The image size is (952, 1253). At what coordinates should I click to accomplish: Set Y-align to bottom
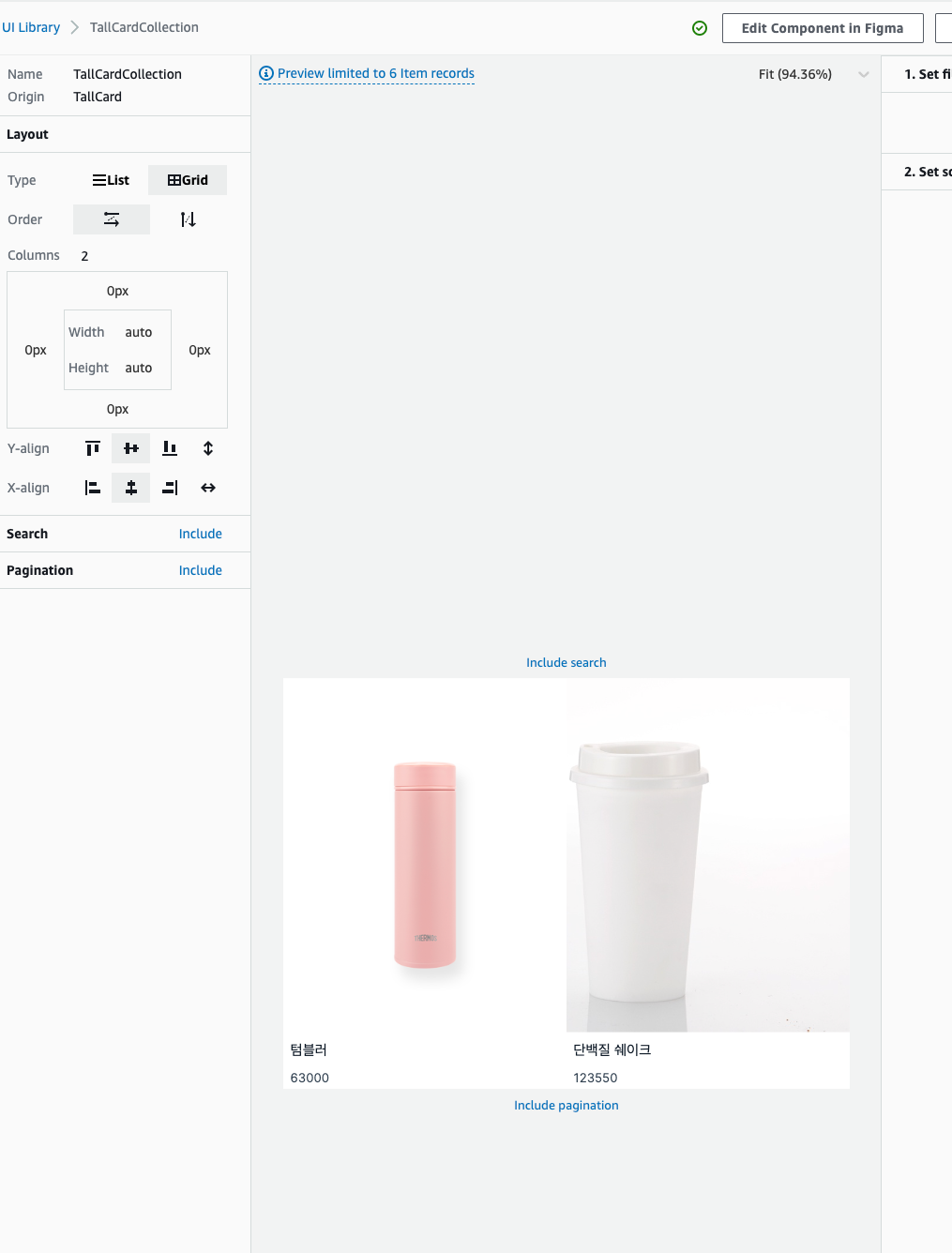point(170,448)
